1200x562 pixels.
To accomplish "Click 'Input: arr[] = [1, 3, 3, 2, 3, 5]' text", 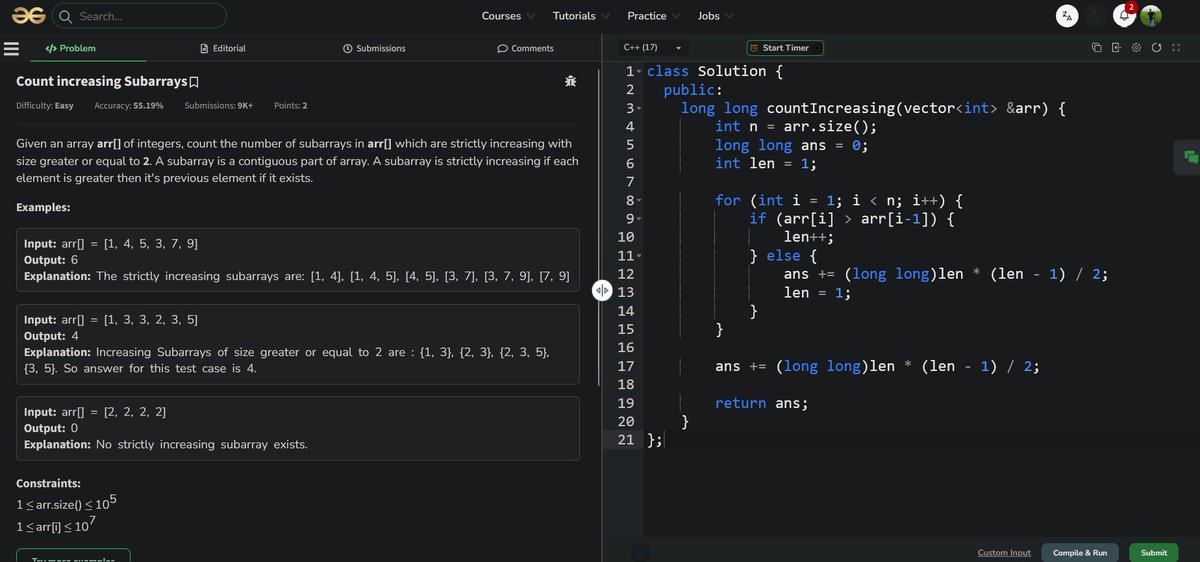I will pos(111,320).
